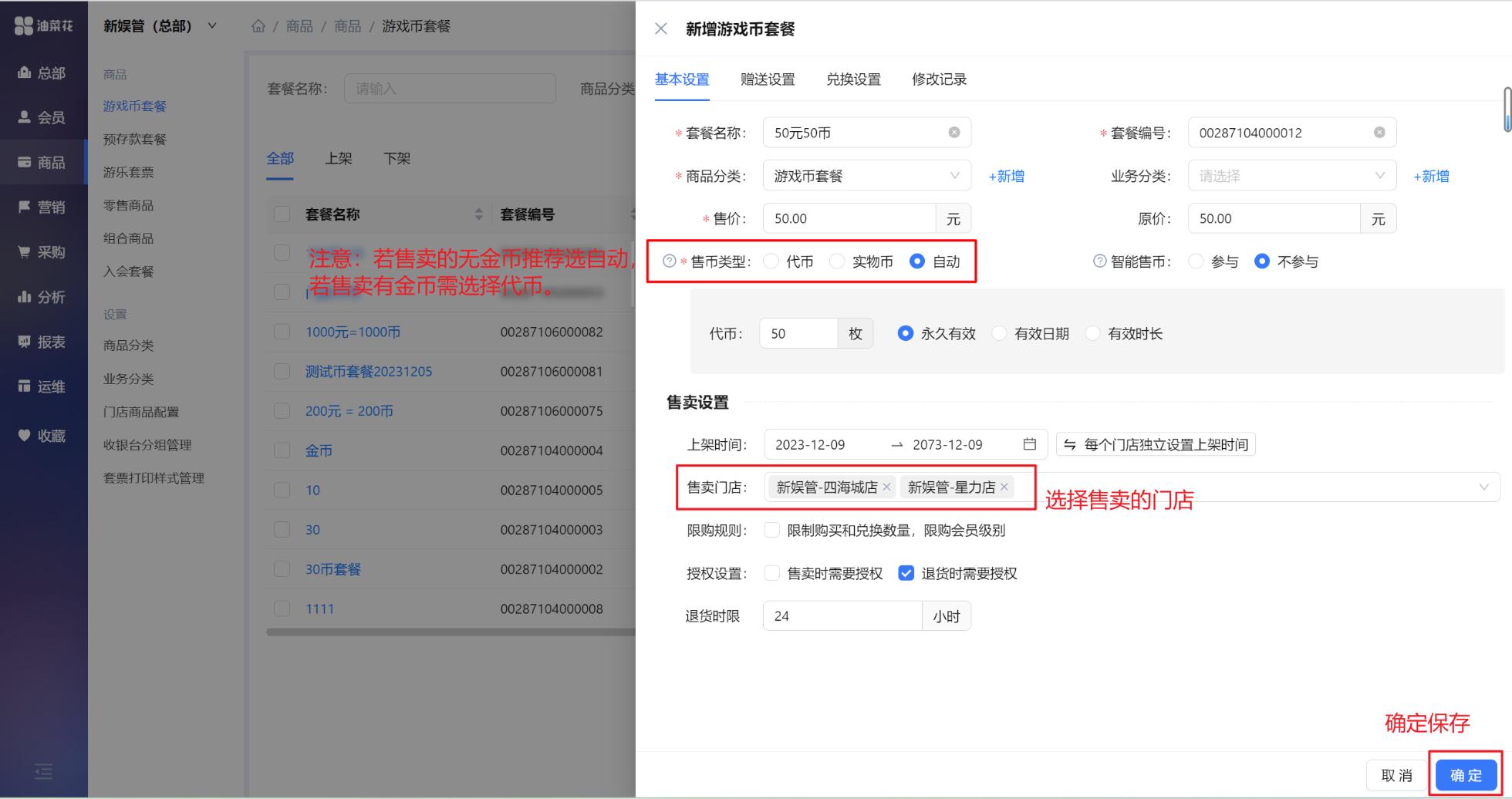The width and height of the screenshot is (1512, 799).
Task: Tick the checkbox for row 1000元=1000币
Action: 282,332
